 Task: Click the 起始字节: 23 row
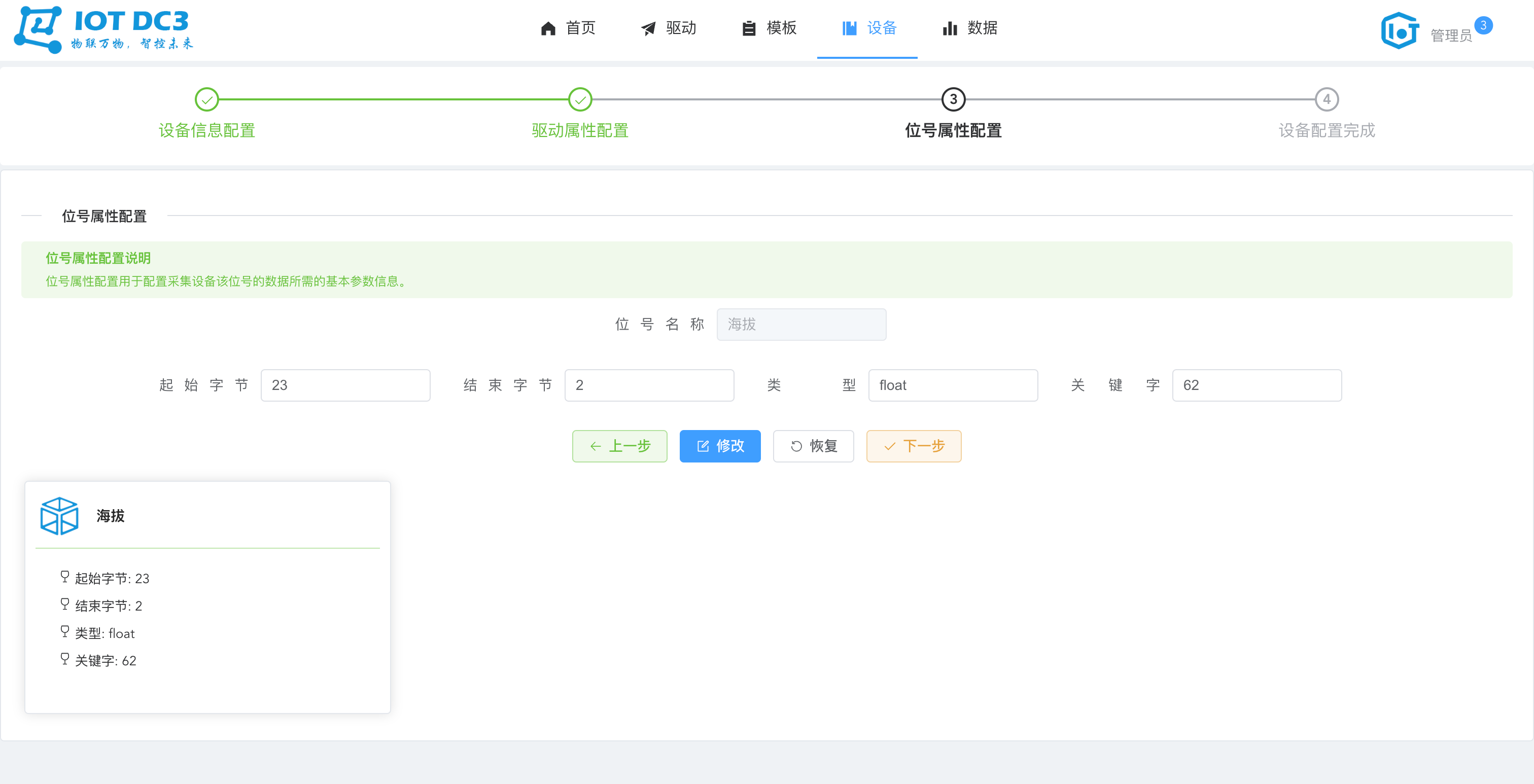105,578
